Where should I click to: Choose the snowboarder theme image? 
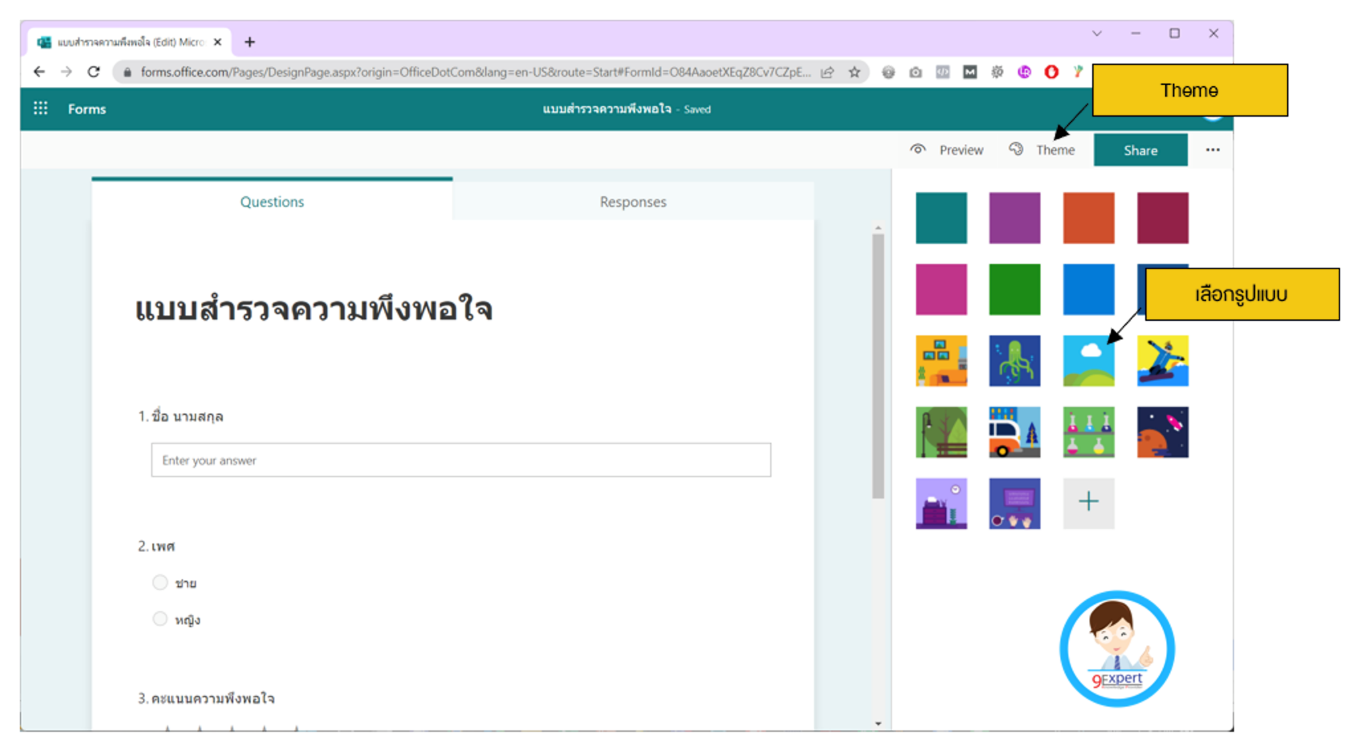click(x=1162, y=361)
